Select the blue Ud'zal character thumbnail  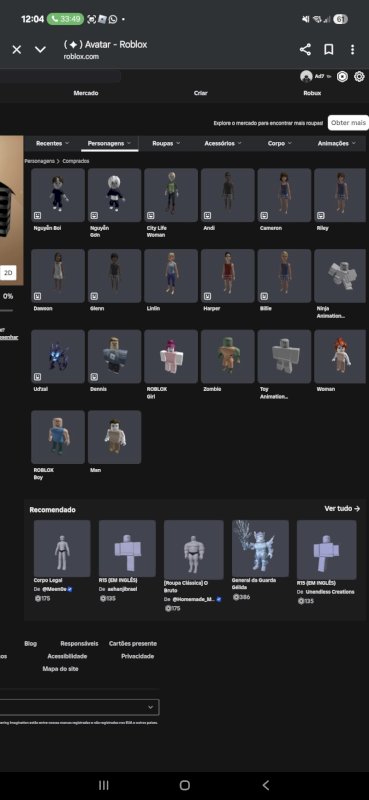click(58, 356)
